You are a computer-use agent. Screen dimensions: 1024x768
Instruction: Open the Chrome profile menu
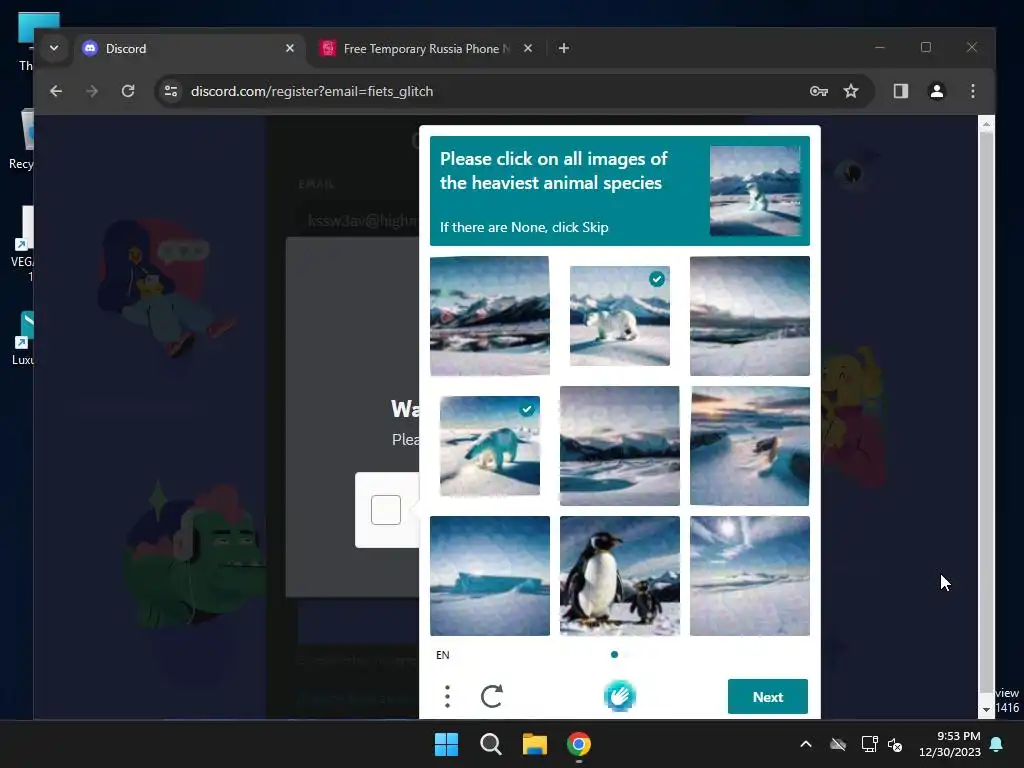(x=936, y=91)
